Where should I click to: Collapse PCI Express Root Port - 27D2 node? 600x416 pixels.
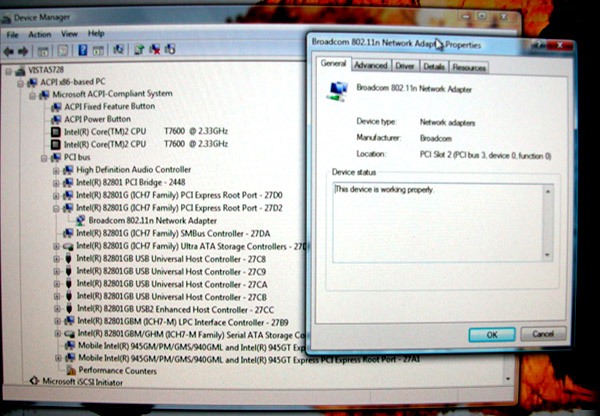click(x=56, y=209)
